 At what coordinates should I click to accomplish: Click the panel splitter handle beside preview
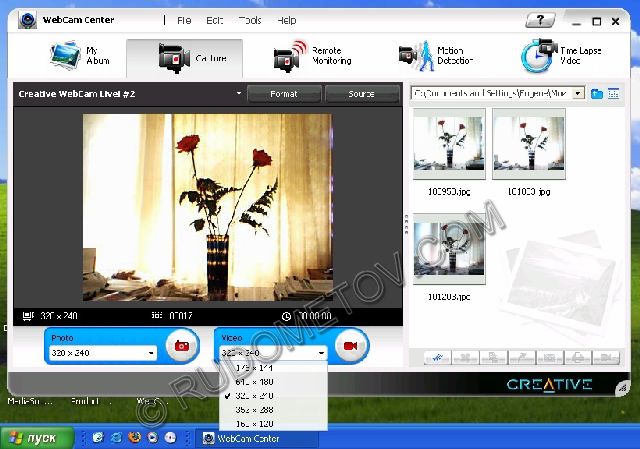coord(406,224)
